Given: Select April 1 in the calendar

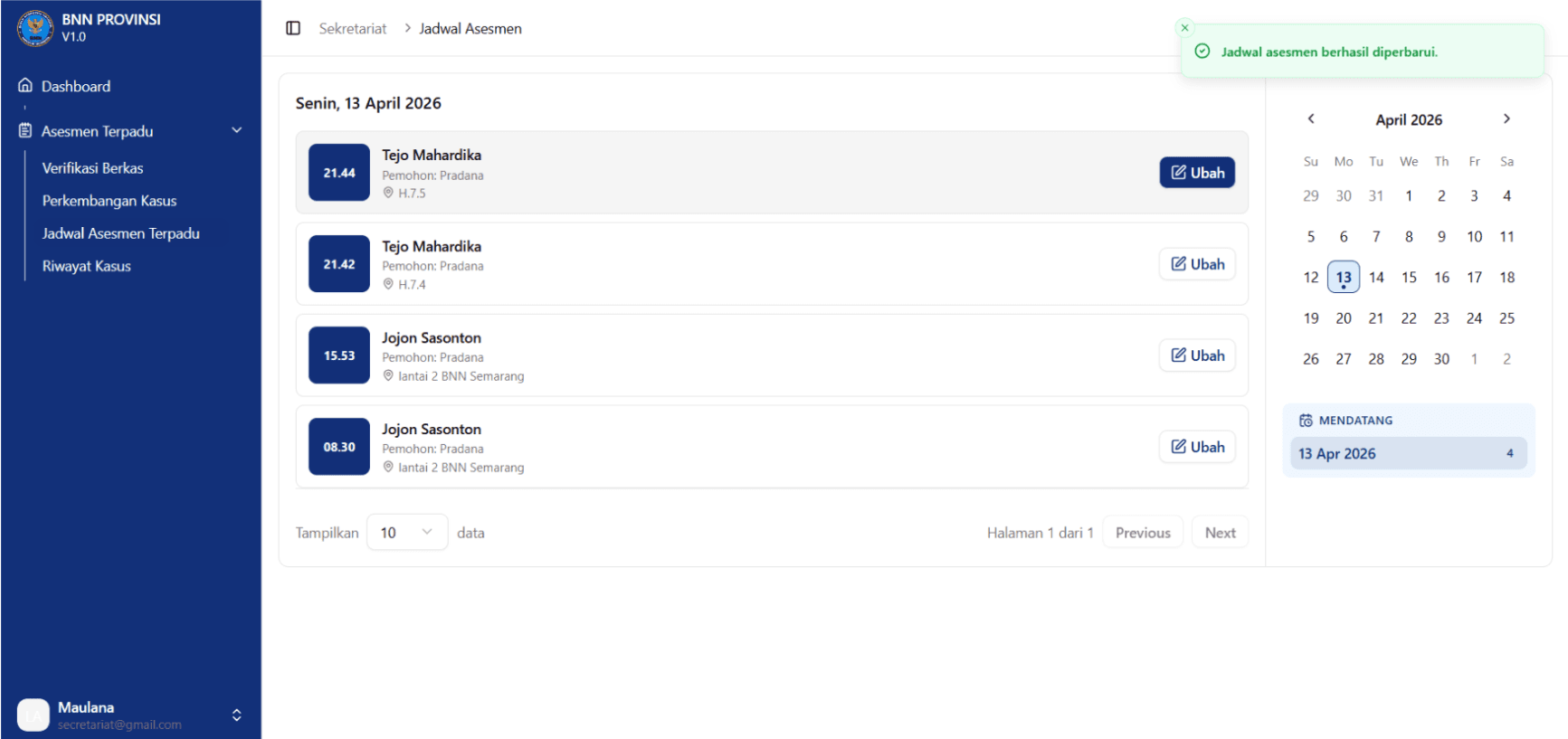Looking at the screenshot, I should click(1409, 195).
